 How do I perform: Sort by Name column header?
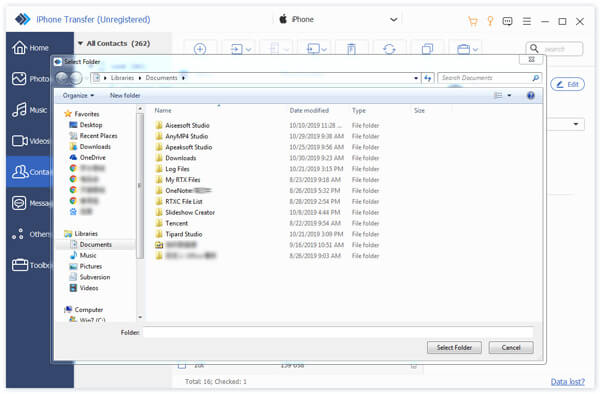pyautogui.click(x=163, y=111)
